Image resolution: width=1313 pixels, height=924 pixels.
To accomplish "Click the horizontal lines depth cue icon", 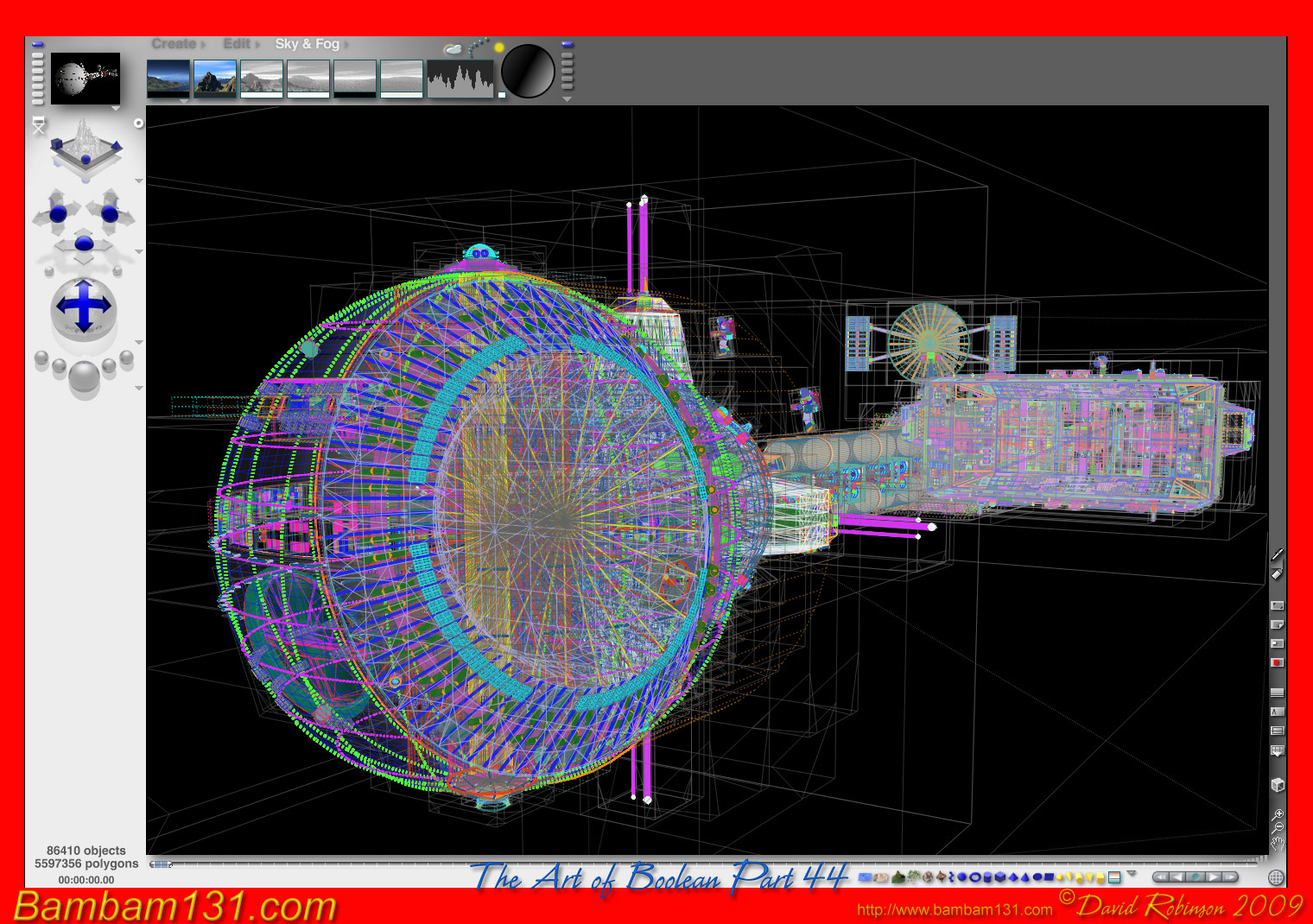I will click(x=1277, y=693).
